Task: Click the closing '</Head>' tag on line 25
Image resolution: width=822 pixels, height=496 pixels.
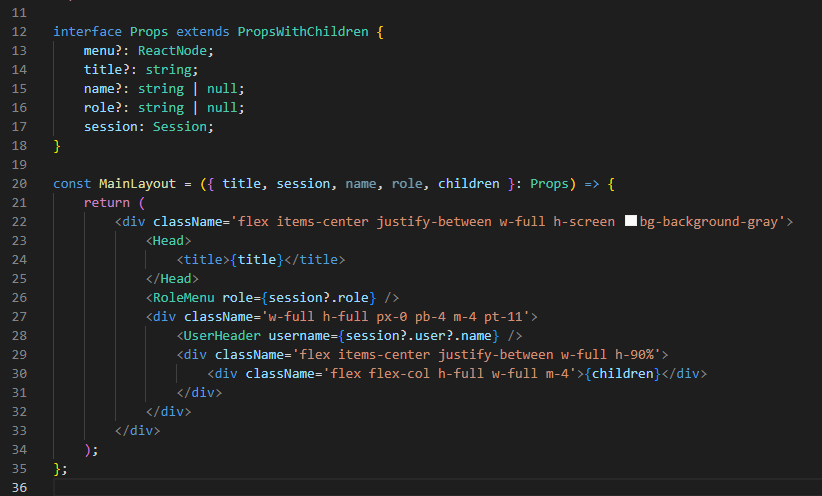Action: pyautogui.click(x=172, y=278)
